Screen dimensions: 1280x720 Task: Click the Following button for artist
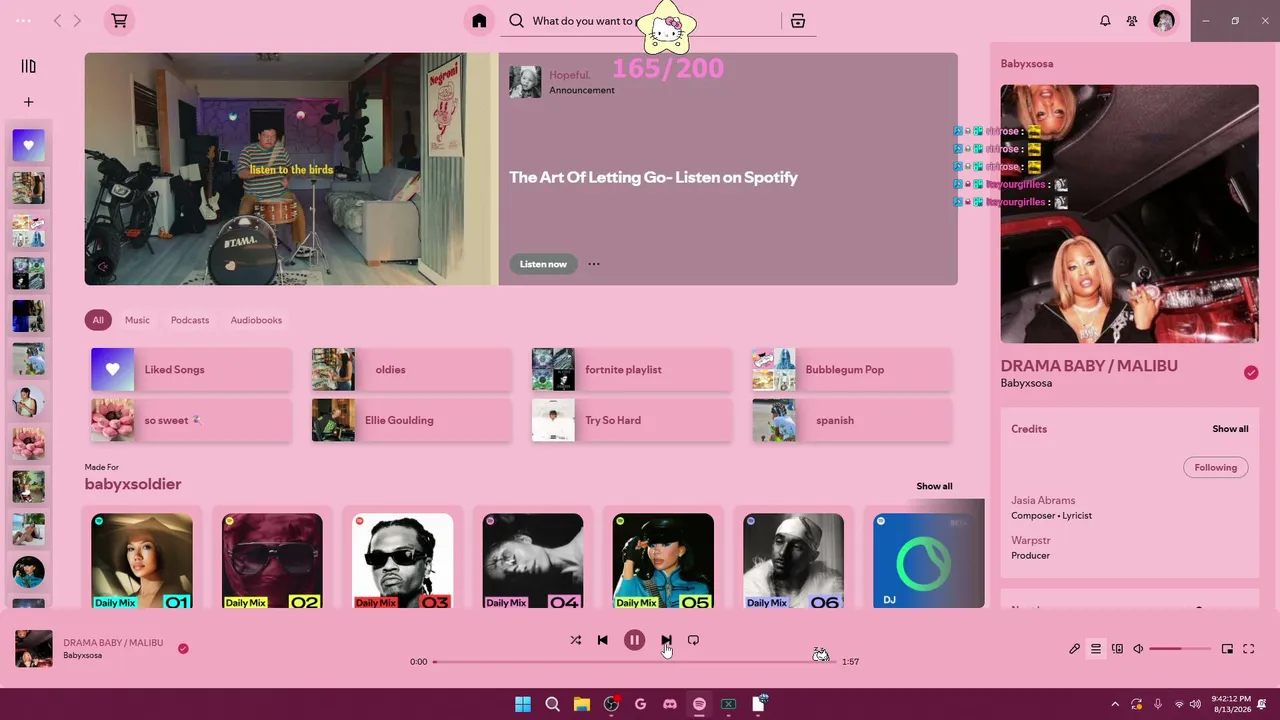pos(1216,467)
